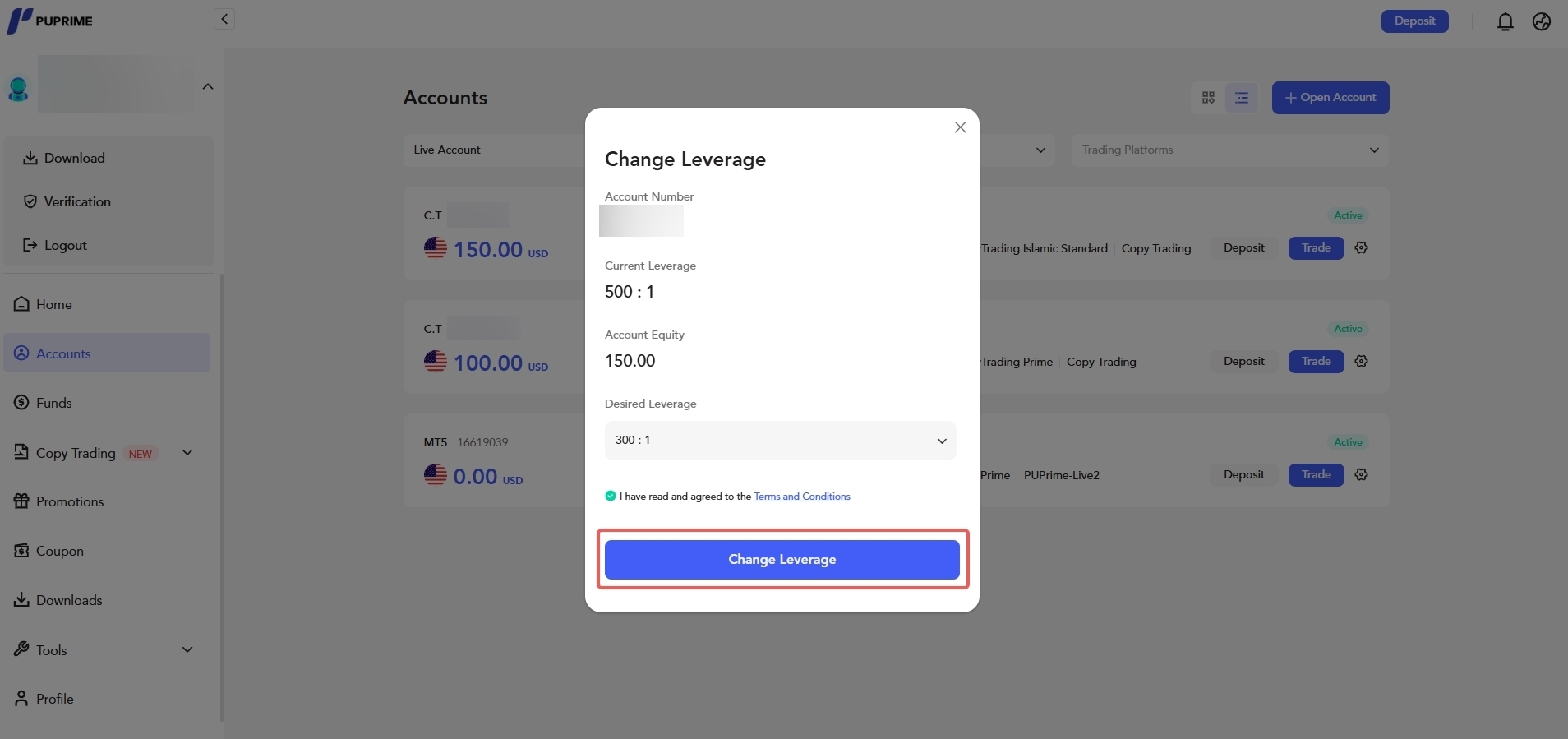The image size is (1568, 739).
Task: Open settings gear for MT5 16619039 account
Action: coord(1362,475)
